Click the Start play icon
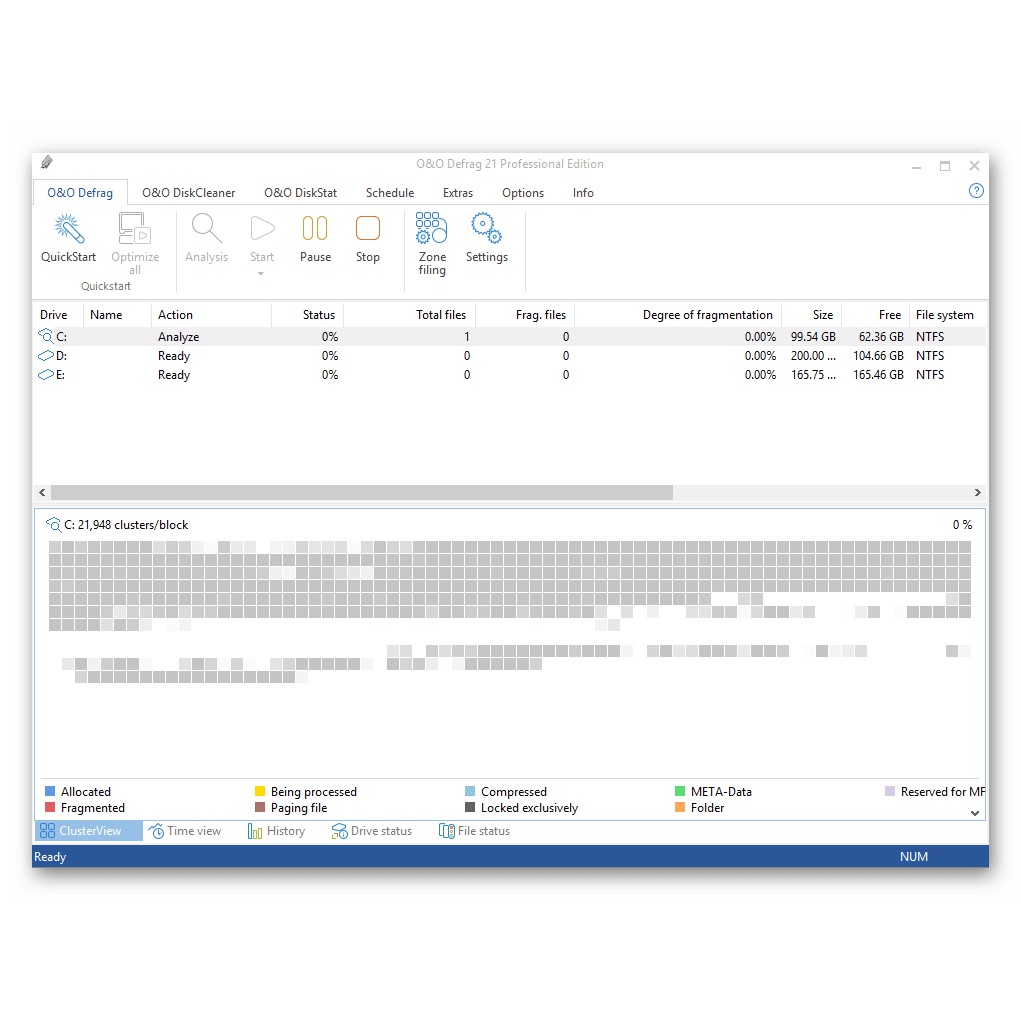 (x=262, y=229)
